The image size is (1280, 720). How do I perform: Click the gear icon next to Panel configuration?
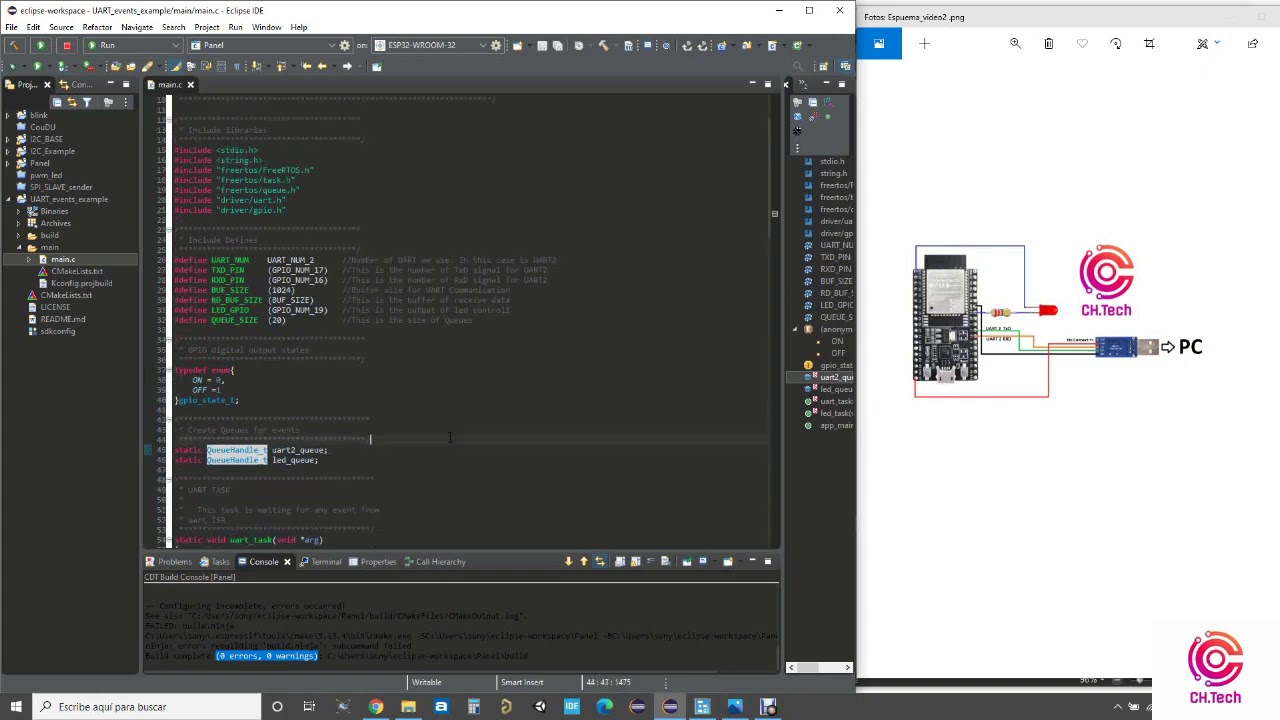[x=345, y=45]
